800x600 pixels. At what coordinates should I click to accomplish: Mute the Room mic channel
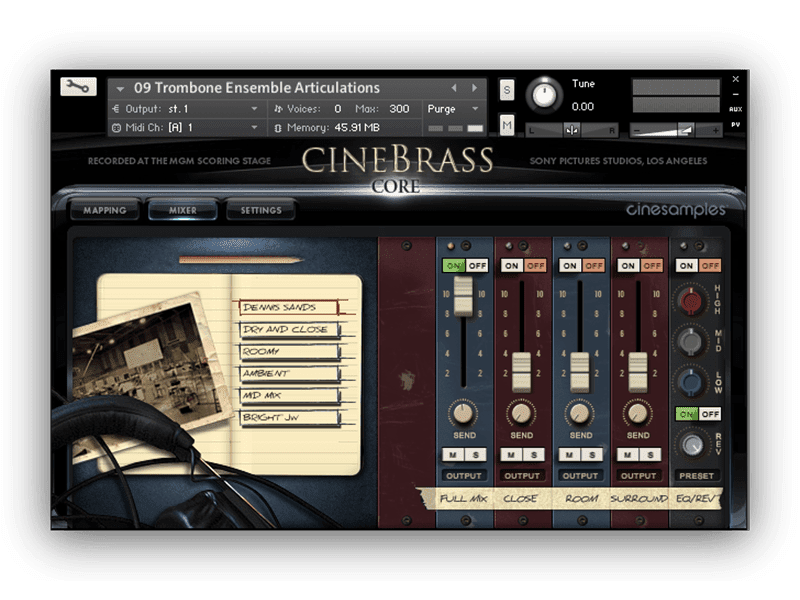pos(569,455)
